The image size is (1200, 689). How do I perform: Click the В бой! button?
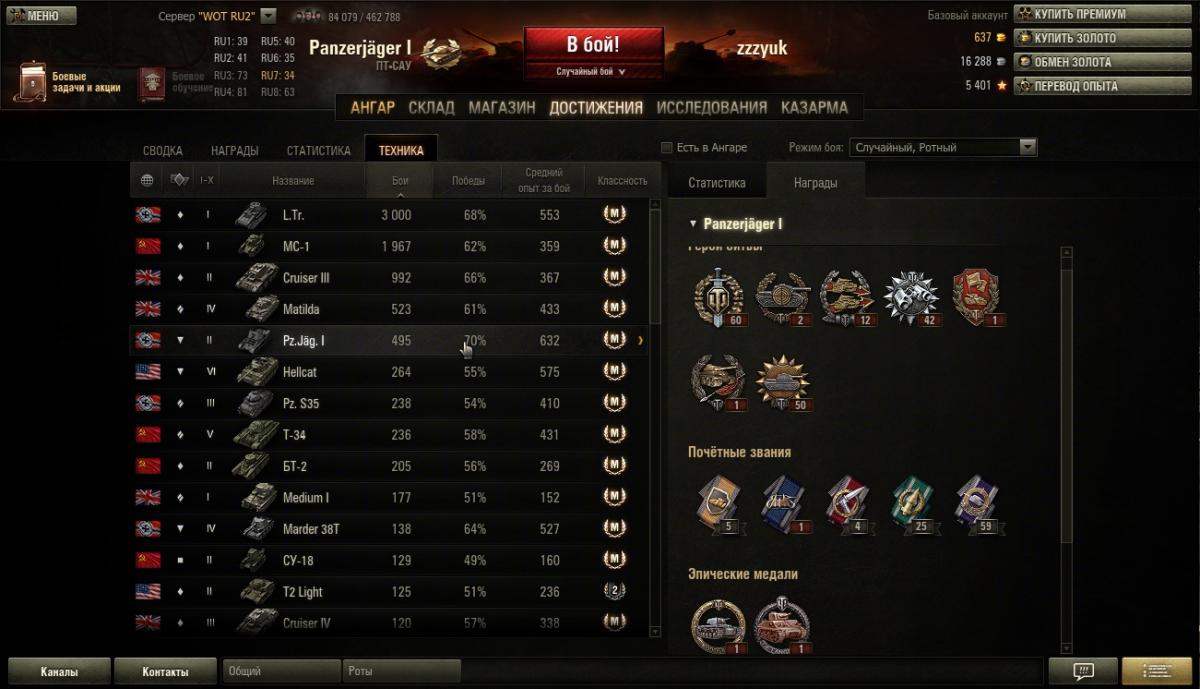[593, 45]
